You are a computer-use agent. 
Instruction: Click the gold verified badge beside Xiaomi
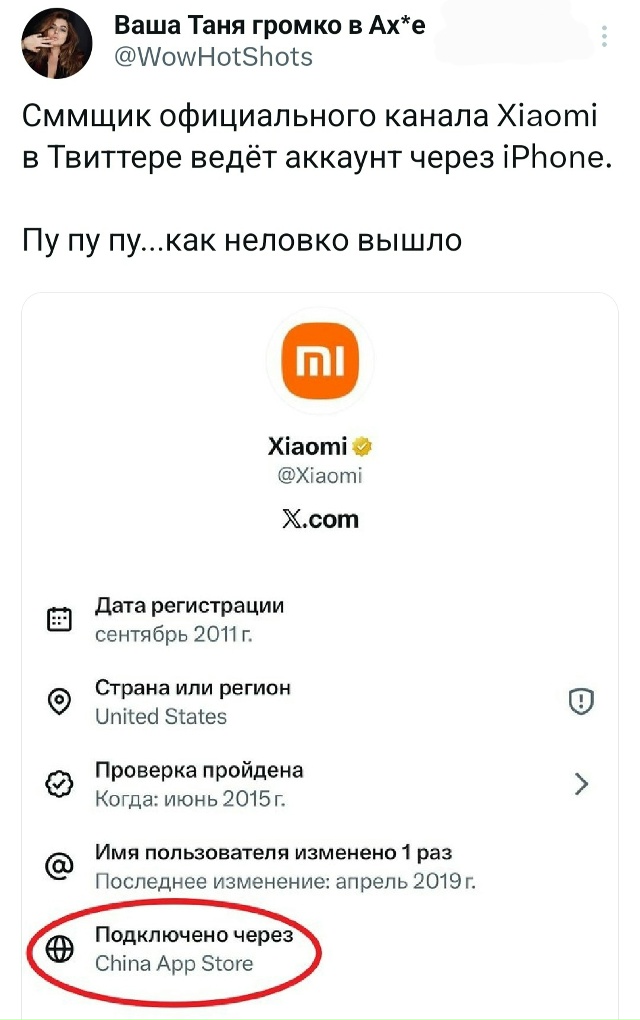[x=365, y=446]
